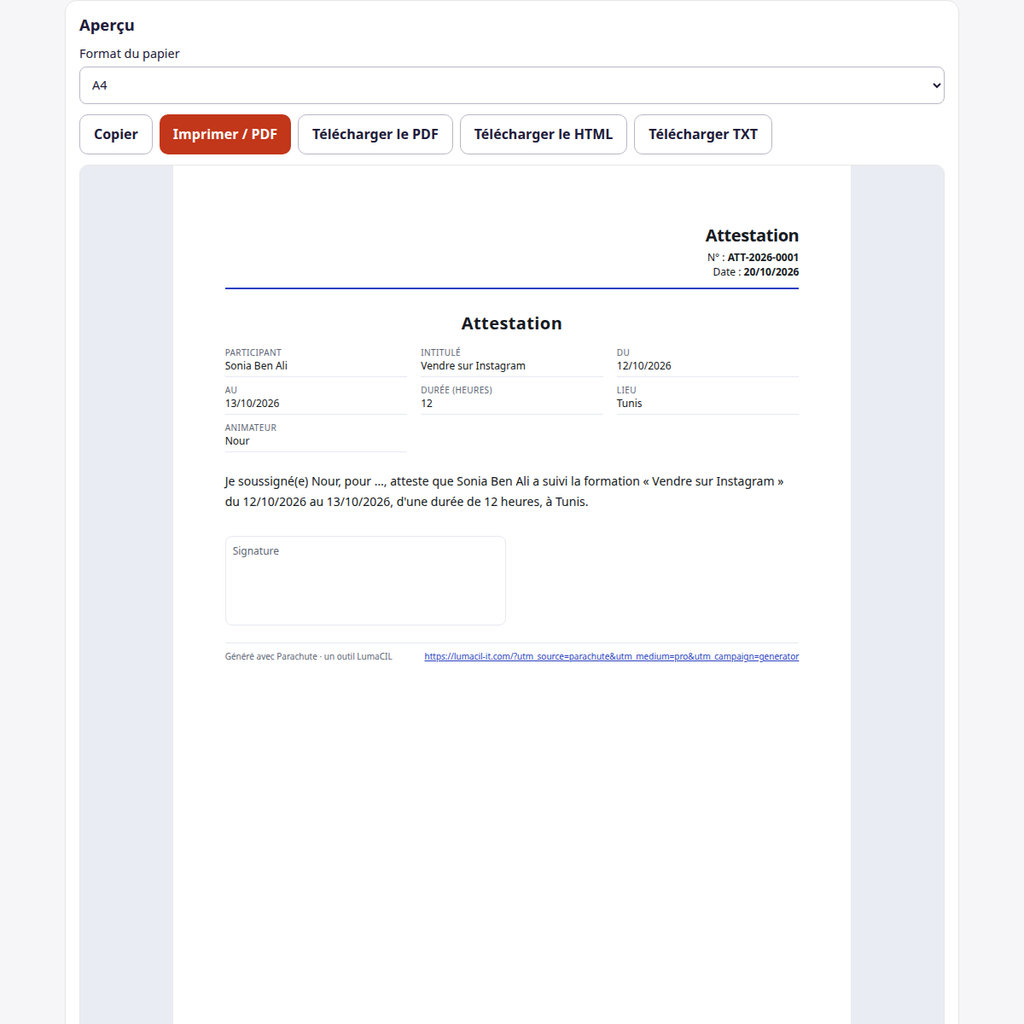This screenshot has width=1024, height=1024.
Task: Click participant name Sonia Ben Ali field
Action: coord(256,366)
